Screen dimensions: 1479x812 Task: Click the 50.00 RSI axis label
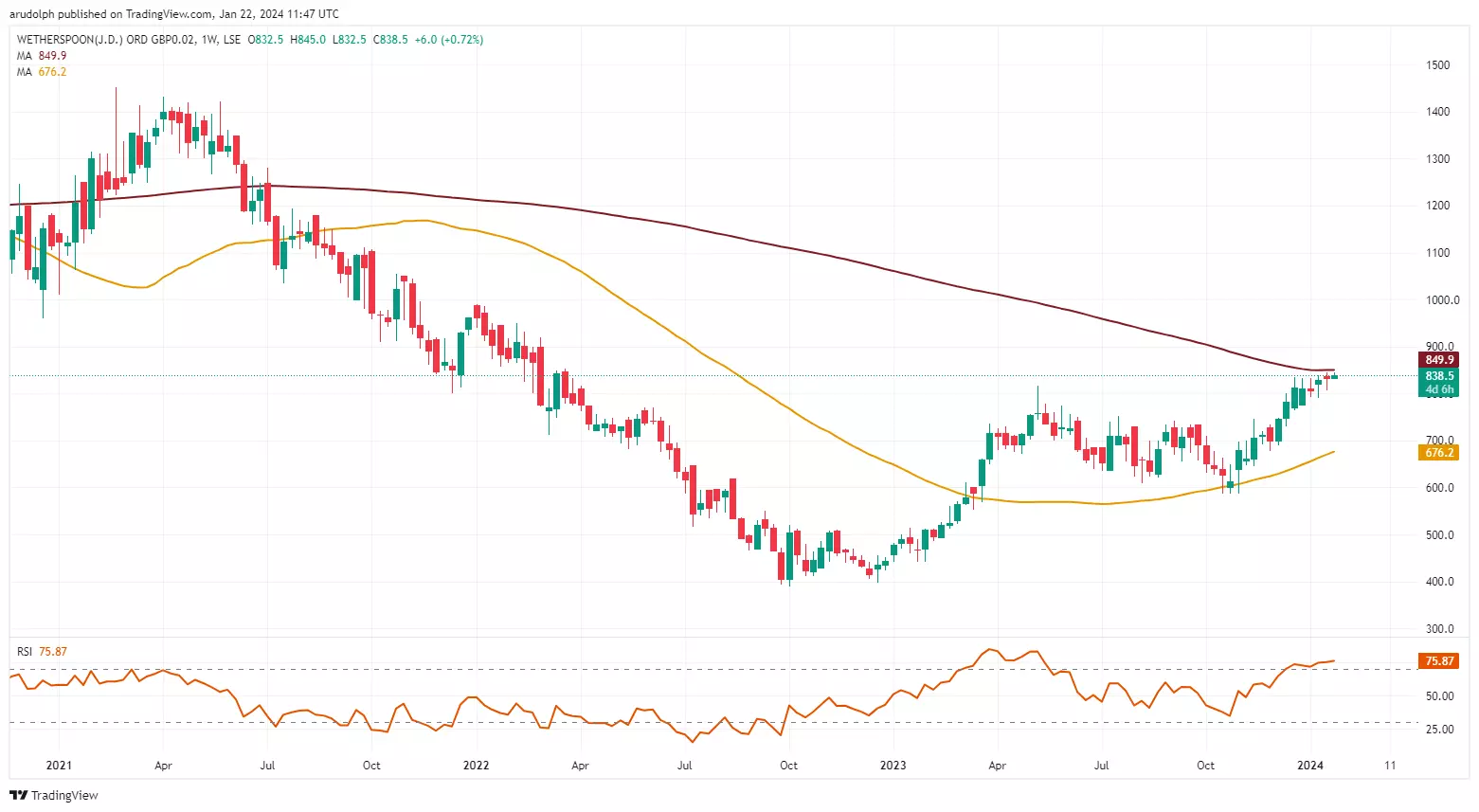coord(1439,696)
